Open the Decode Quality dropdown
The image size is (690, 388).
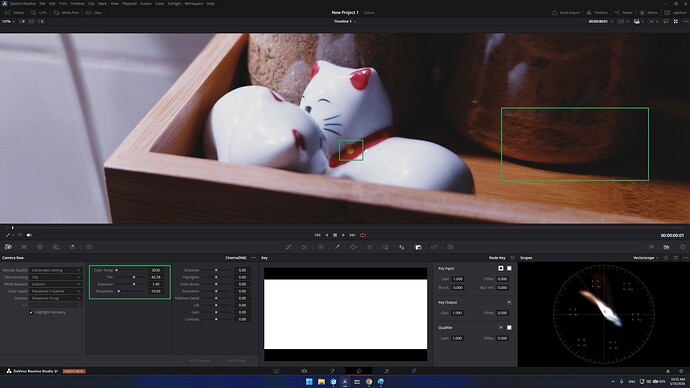pyautogui.click(x=56, y=270)
